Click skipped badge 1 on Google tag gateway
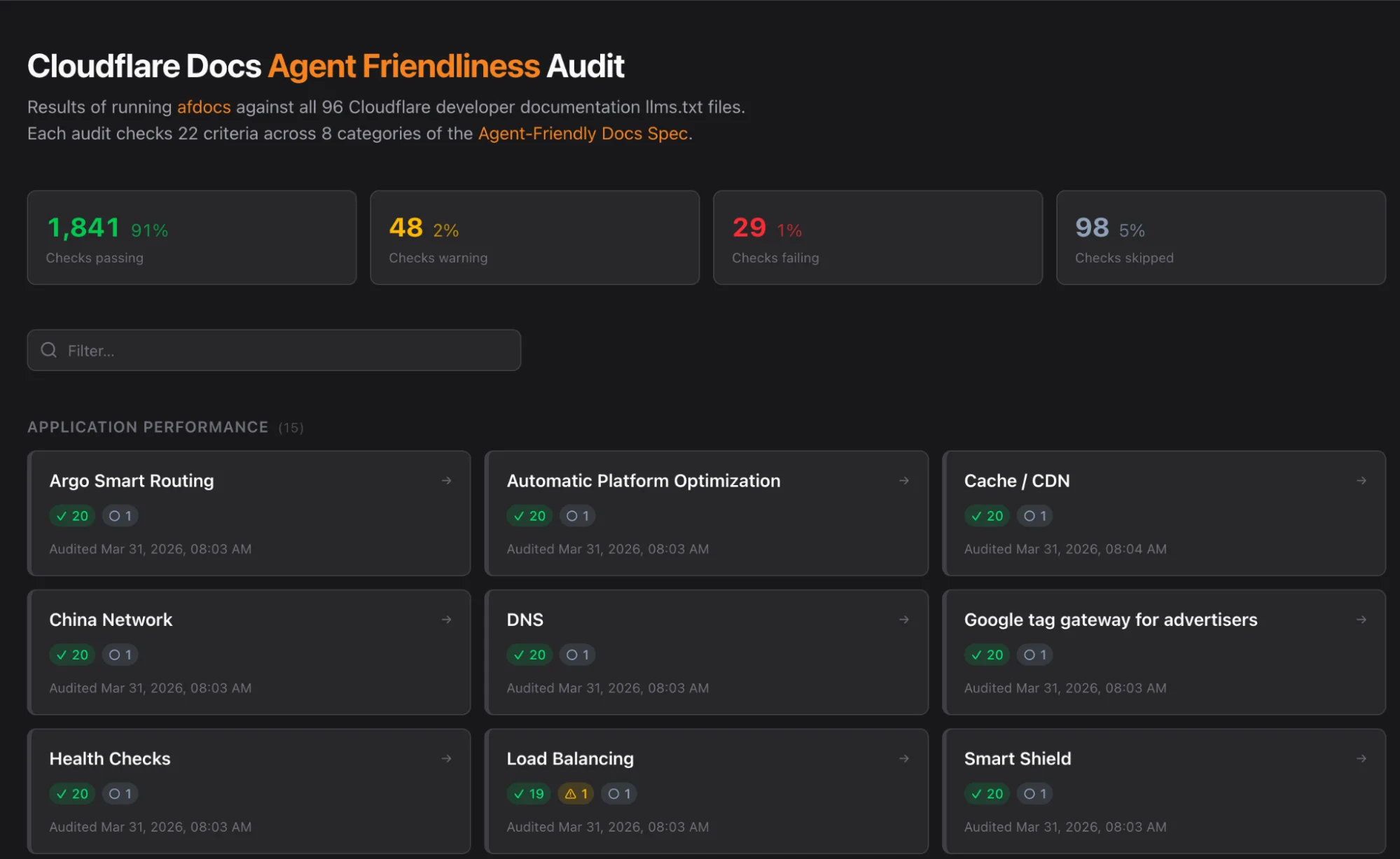1400x859 pixels. (1035, 655)
